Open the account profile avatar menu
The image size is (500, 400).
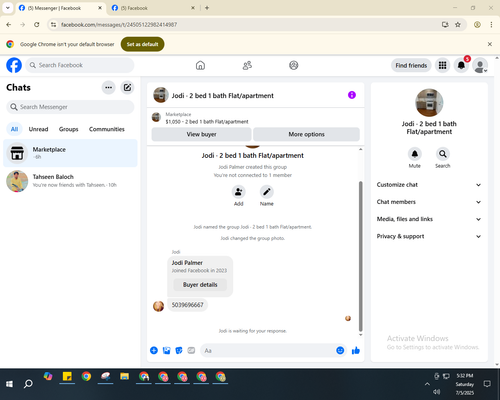coord(480,65)
